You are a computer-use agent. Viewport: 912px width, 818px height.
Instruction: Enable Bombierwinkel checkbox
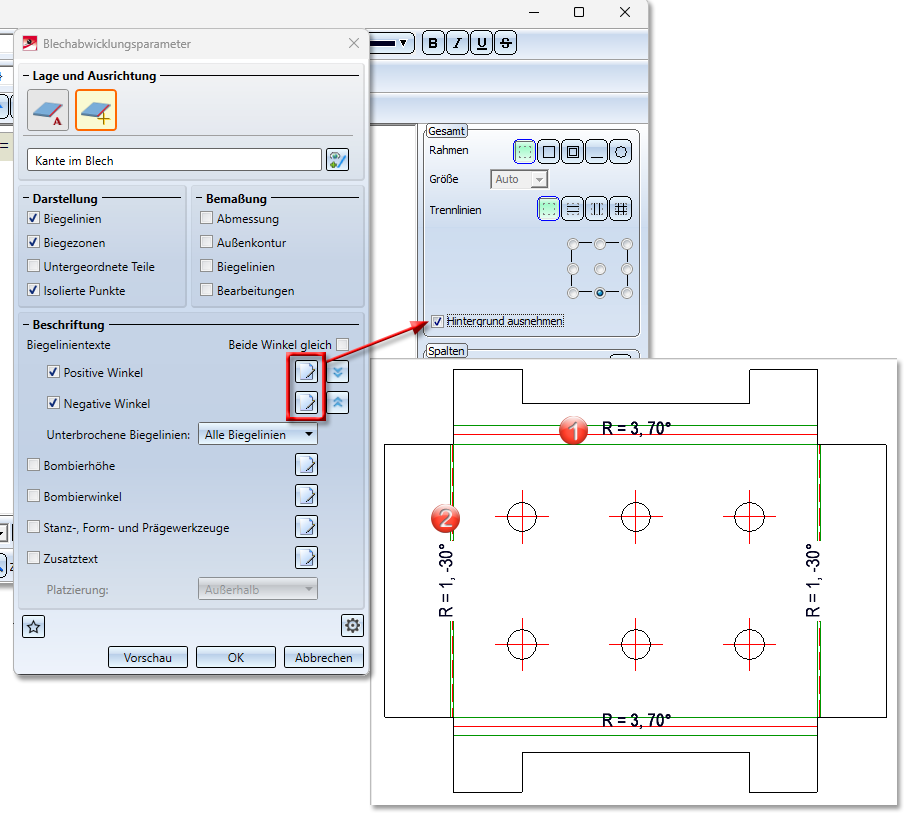(34, 496)
